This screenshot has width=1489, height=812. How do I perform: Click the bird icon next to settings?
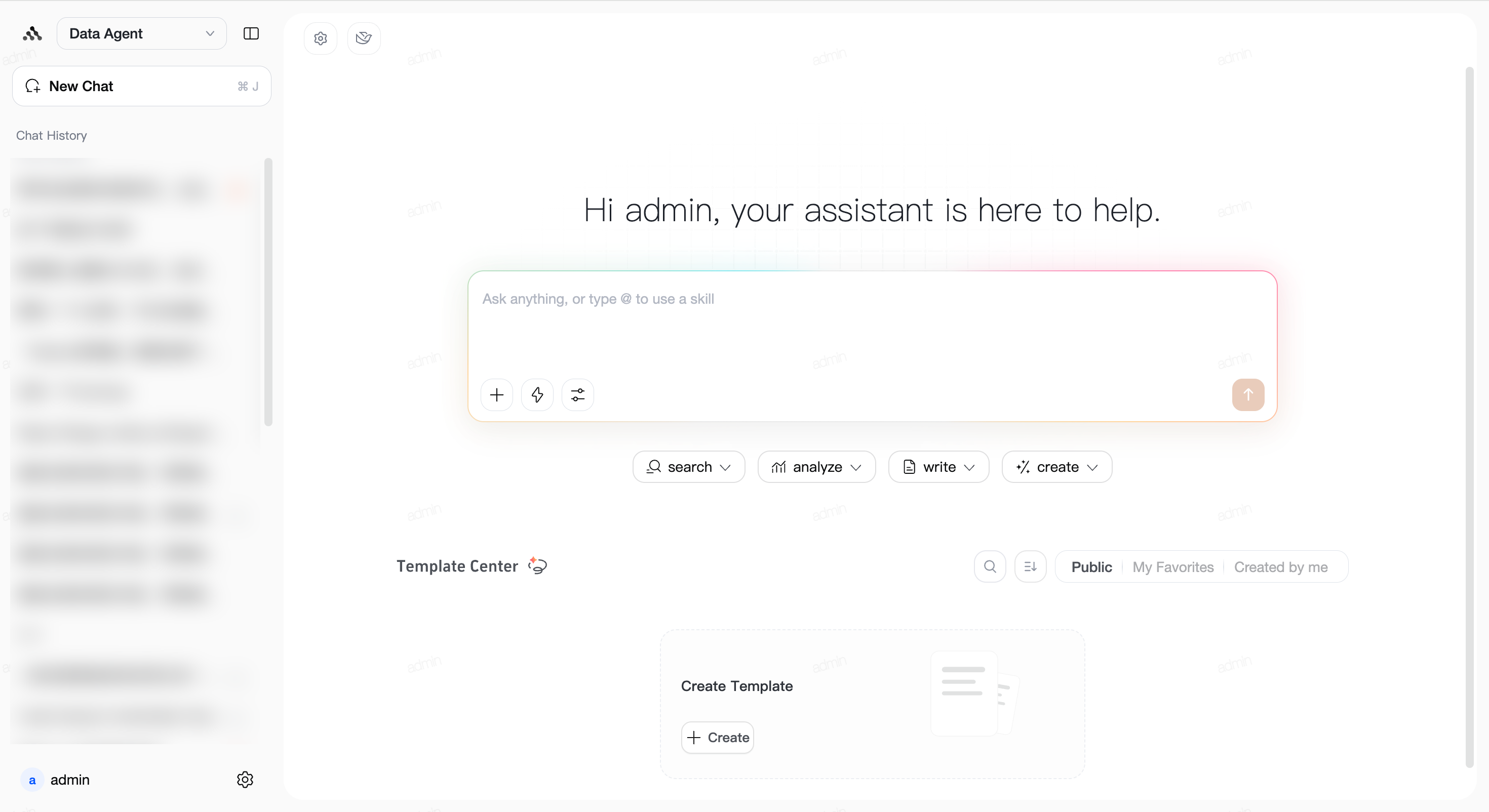pyautogui.click(x=364, y=38)
